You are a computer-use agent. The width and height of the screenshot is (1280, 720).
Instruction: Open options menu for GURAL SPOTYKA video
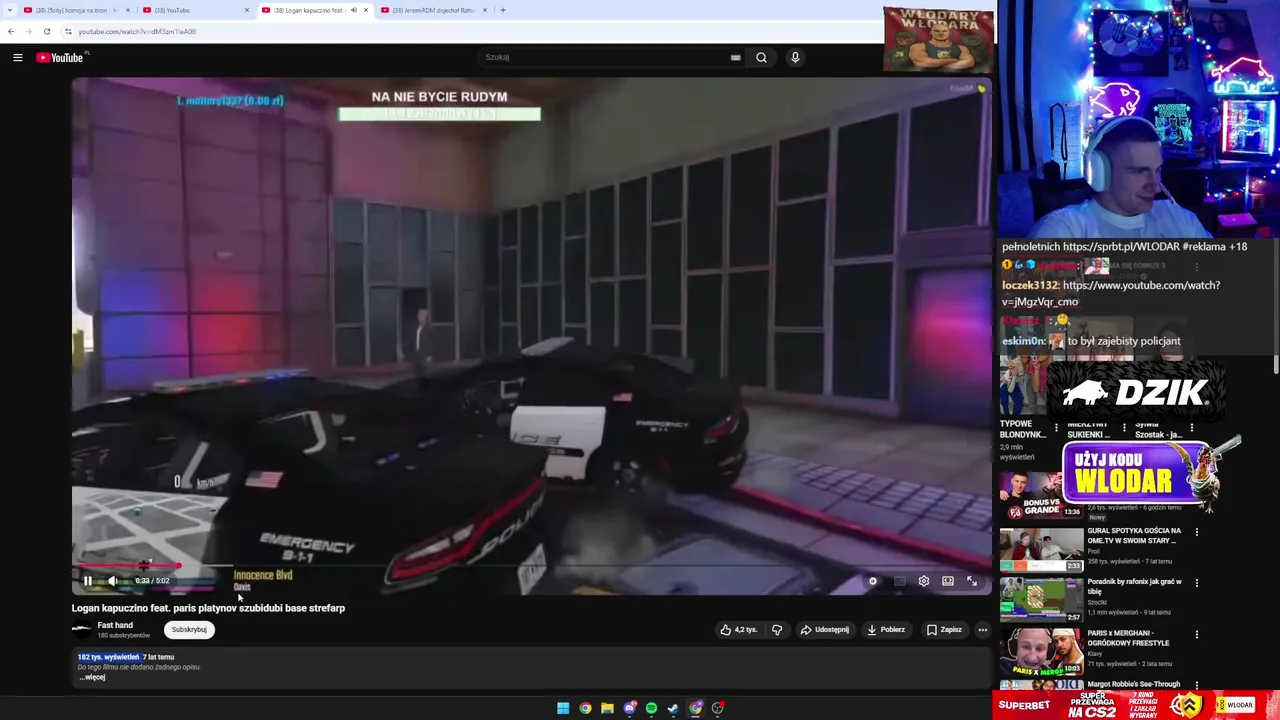[x=1196, y=532]
